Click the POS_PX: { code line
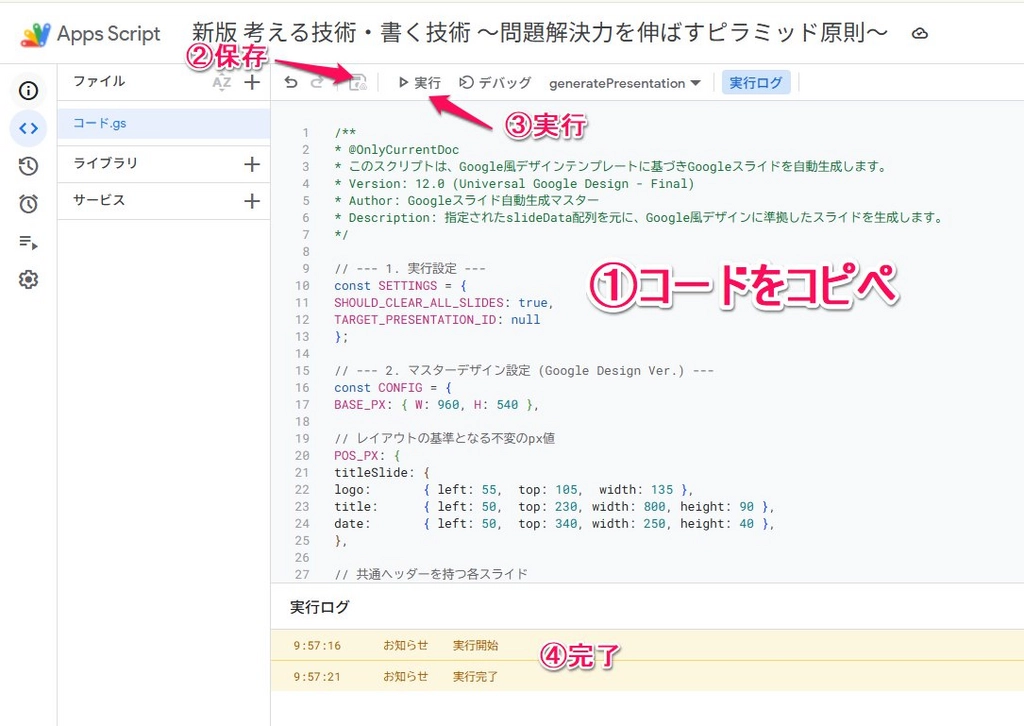 click(367, 456)
